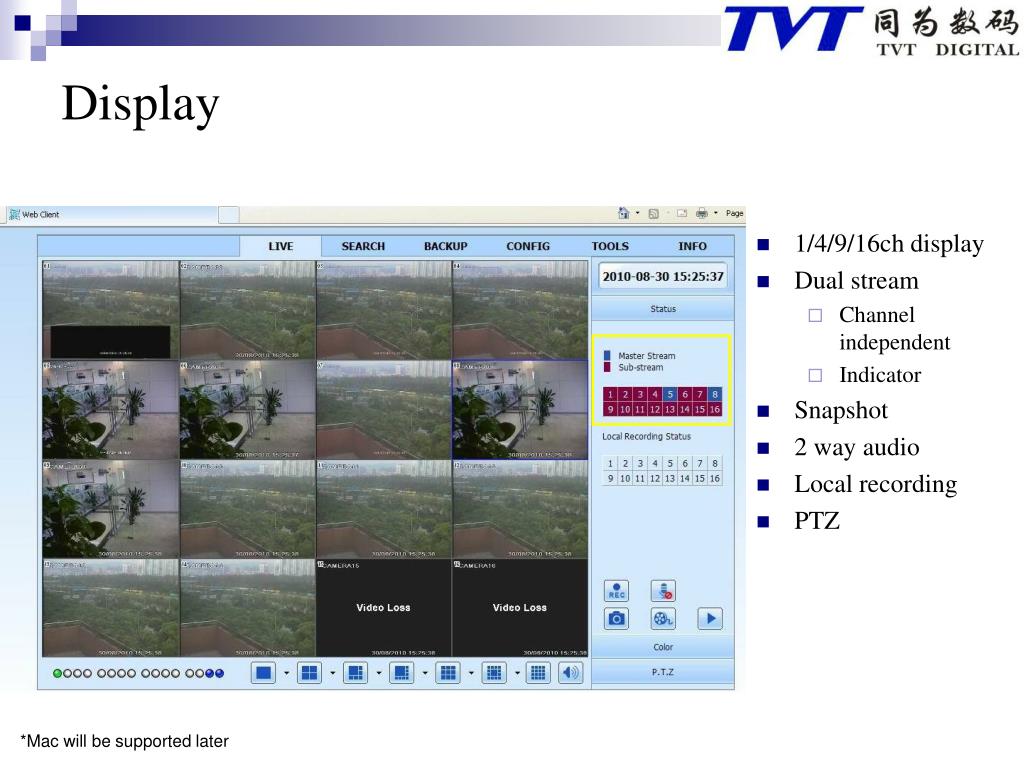Open the LIVE tab
Viewport: 1024px width, 768px height.
(280, 246)
